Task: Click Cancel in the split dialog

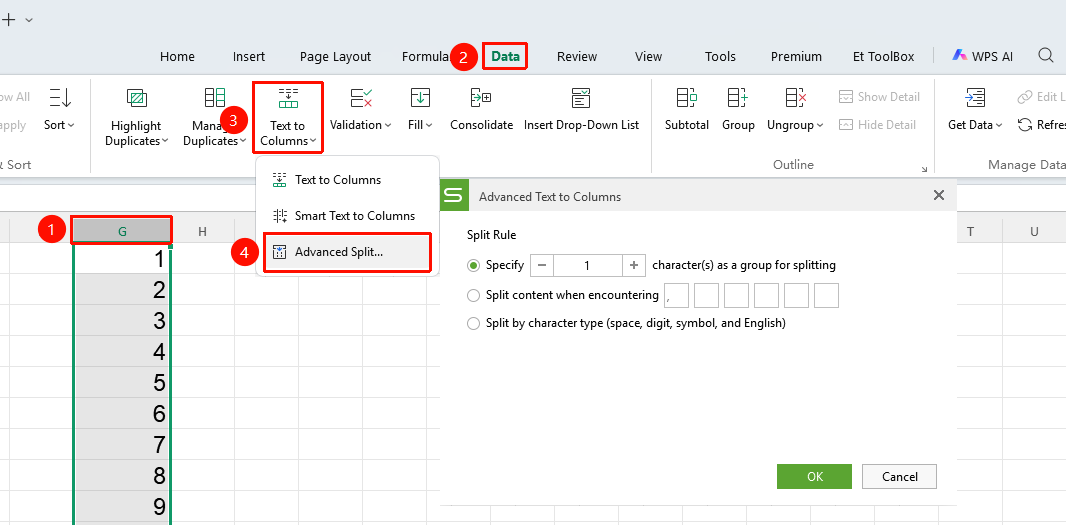Action: click(899, 477)
